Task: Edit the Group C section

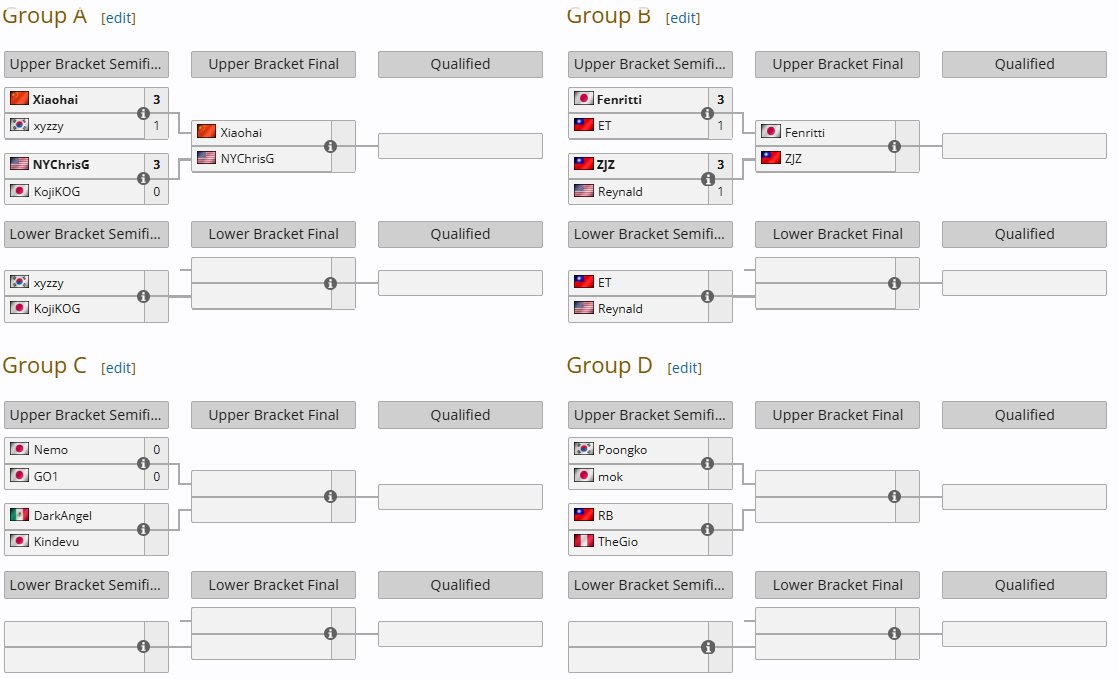Action: click(118, 368)
